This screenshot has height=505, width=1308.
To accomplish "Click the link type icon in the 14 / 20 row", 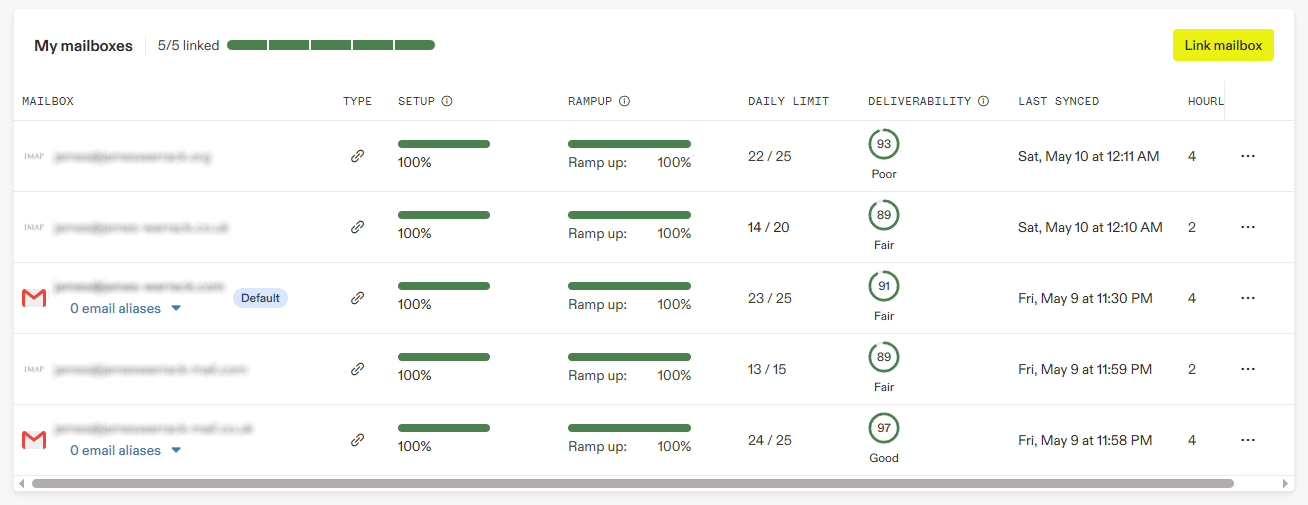I will coord(357,227).
